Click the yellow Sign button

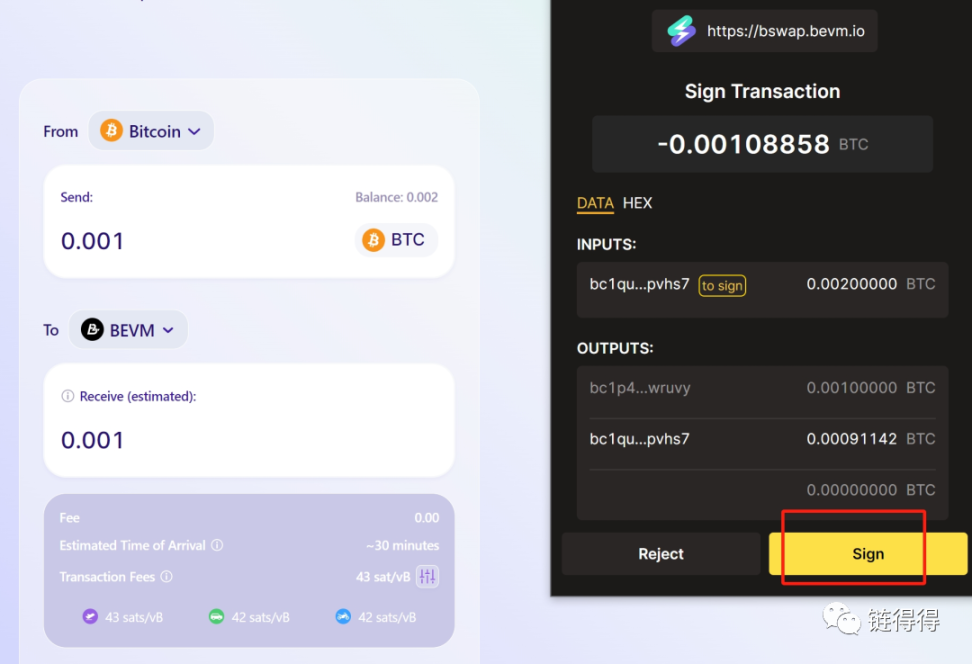tap(868, 554)
